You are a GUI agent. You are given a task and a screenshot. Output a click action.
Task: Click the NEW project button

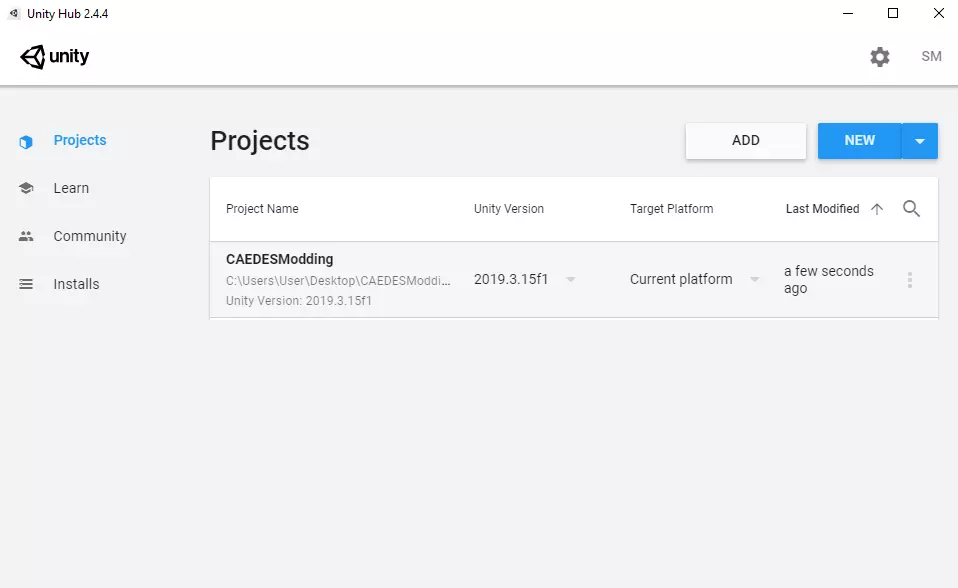coord(859,141)
